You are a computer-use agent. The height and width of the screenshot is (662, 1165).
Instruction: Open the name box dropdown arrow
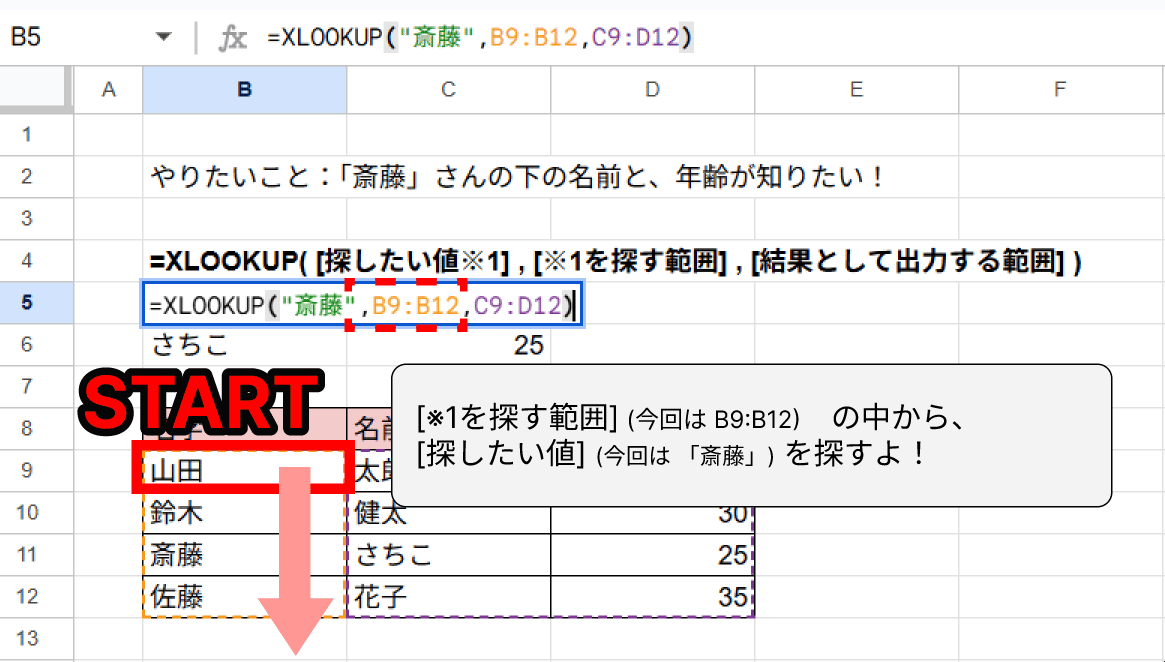[164, 38]
